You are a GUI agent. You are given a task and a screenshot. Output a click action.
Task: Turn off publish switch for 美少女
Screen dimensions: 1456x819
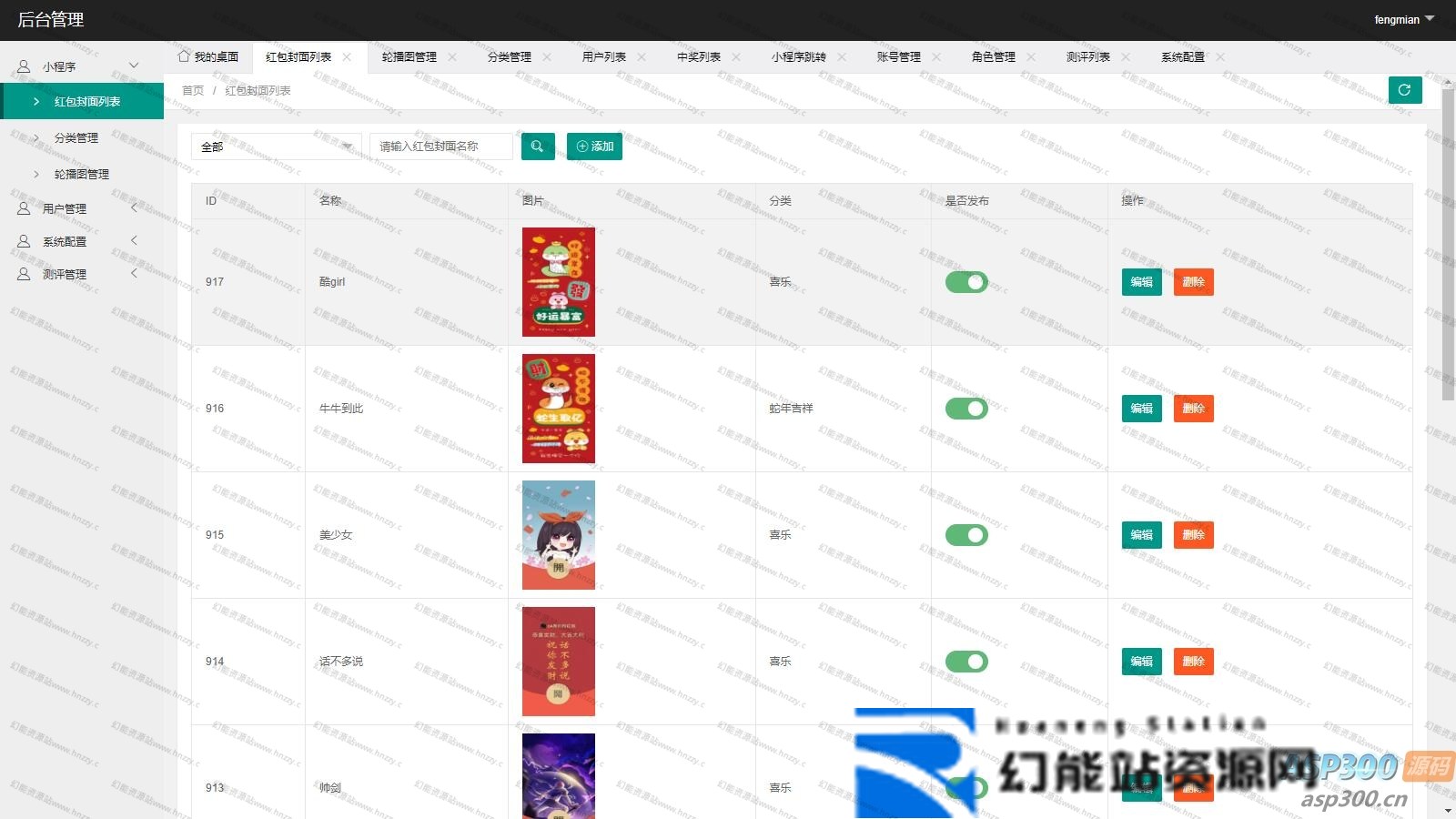(x=966, y=535)
